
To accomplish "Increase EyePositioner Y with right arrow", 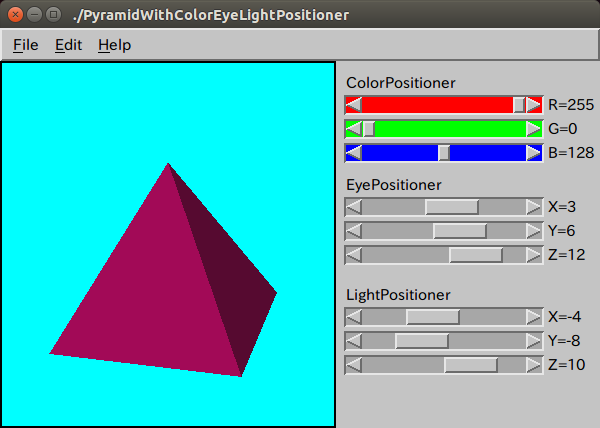I will [x=533, y=231].
